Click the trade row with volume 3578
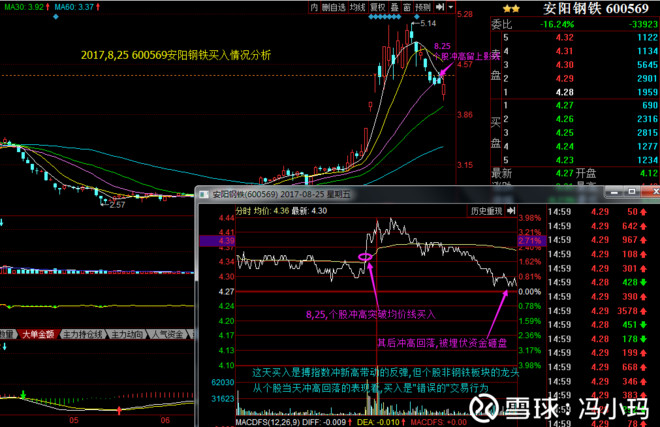The image size is (660, 427). tap(597, 311)
